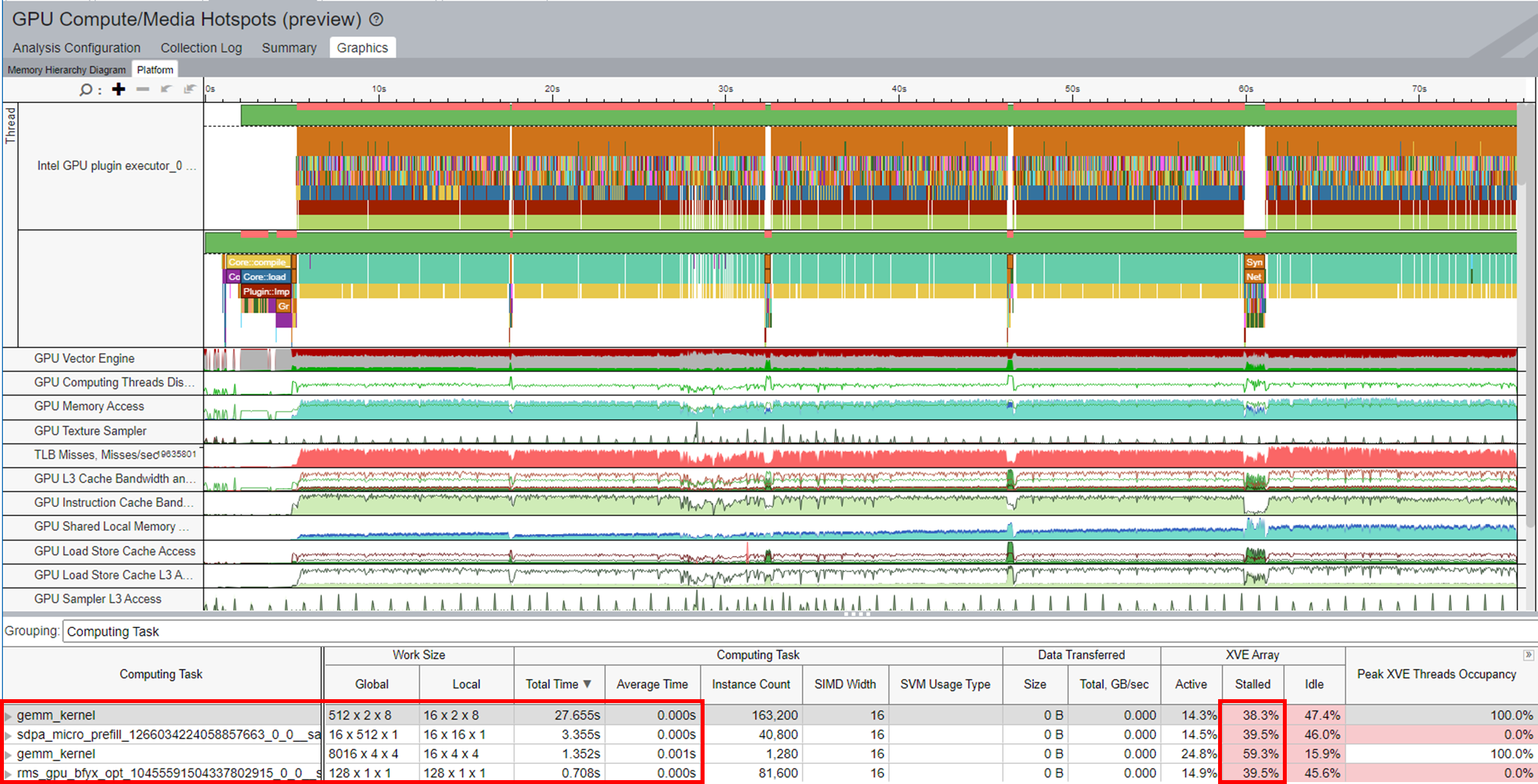Click the Instance Count column header
1538x784 pixels.
751,684
